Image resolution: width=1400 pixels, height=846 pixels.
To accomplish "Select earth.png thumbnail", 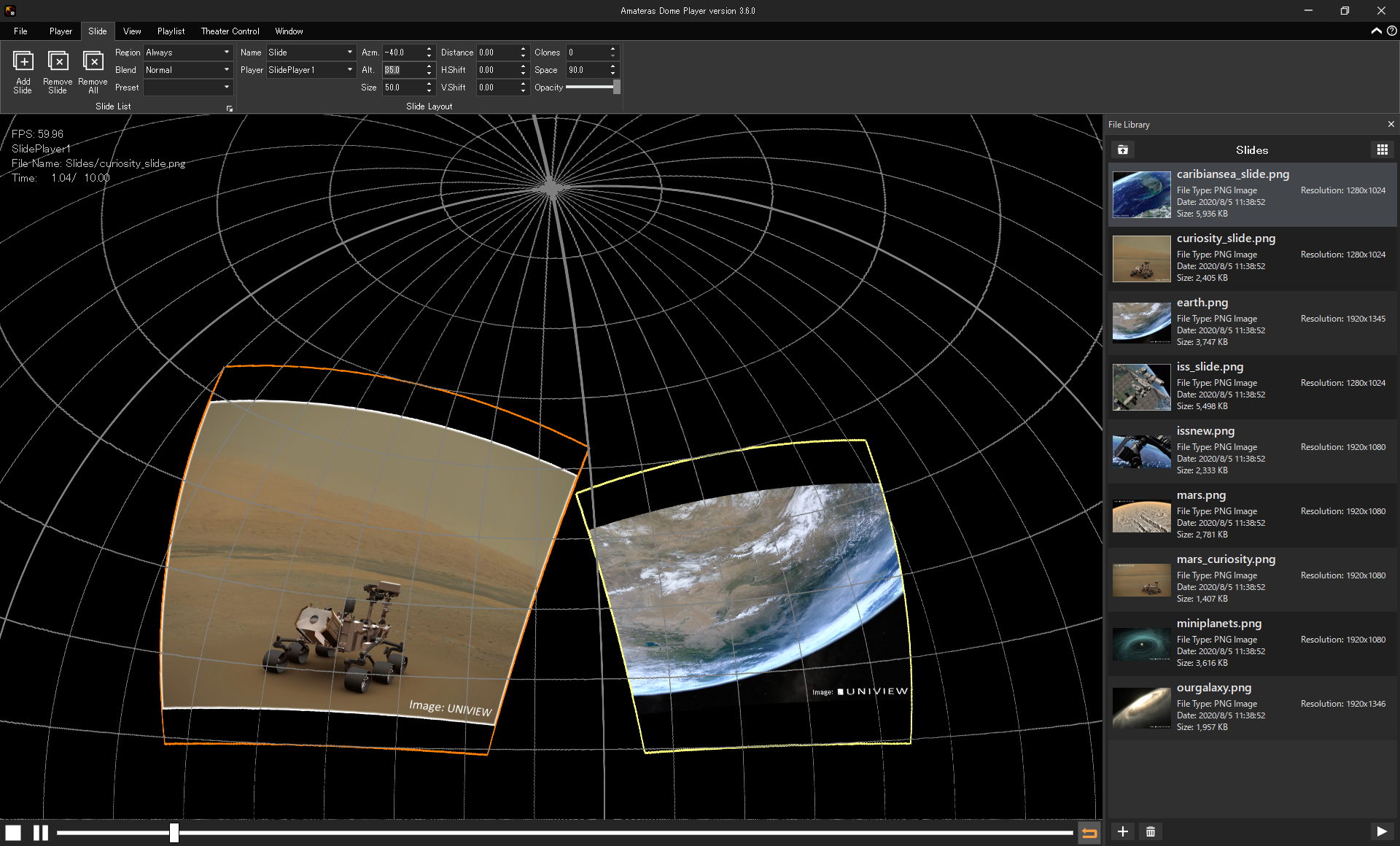I will (x=1141, y=322).
